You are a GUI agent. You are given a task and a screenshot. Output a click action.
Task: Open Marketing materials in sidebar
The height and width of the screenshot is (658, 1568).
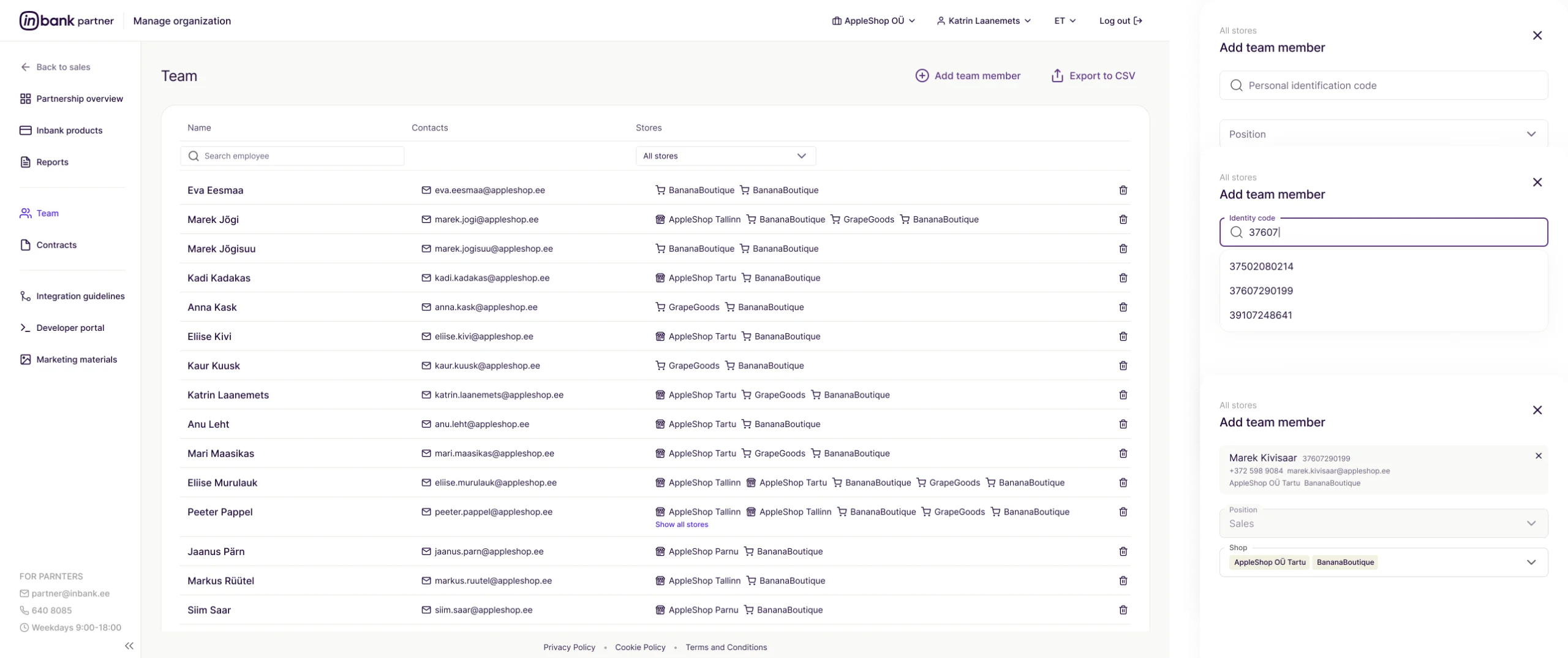(x=69, y=360)
